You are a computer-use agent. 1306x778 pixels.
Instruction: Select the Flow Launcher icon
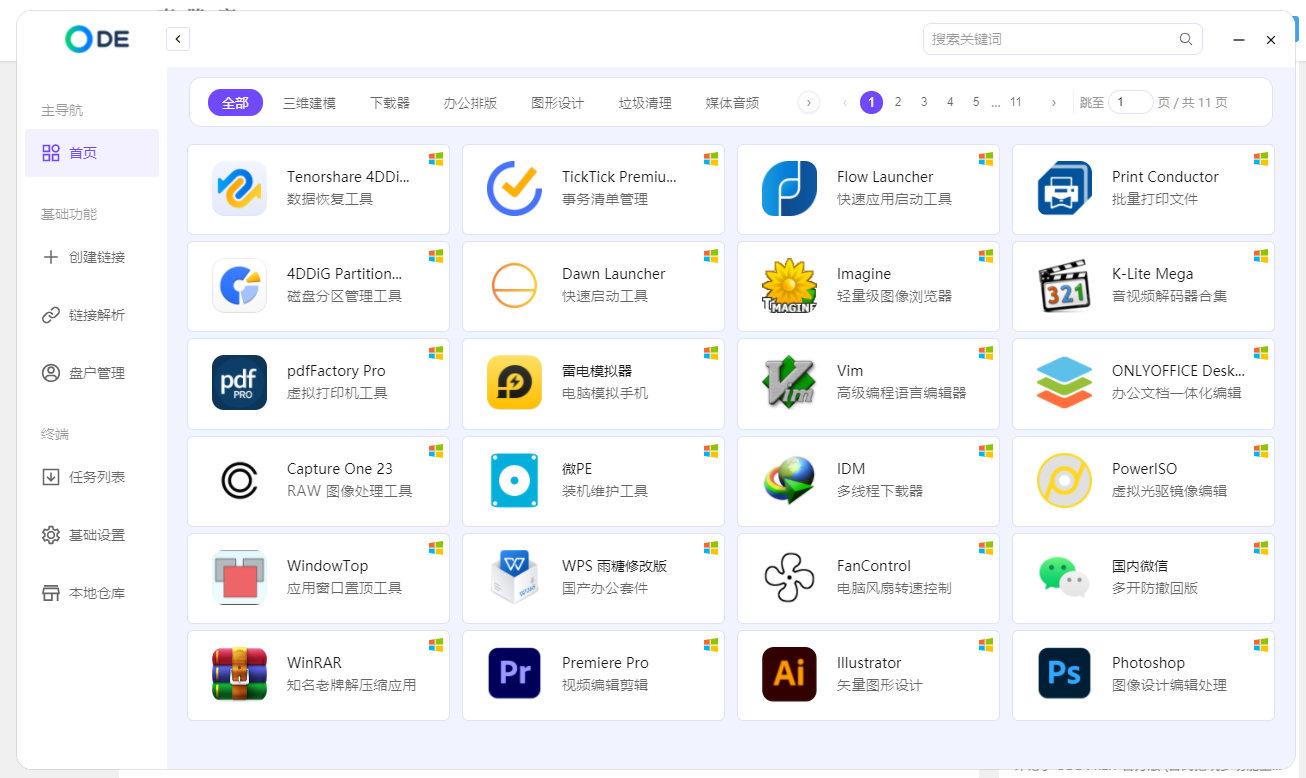tap(789, 188)
